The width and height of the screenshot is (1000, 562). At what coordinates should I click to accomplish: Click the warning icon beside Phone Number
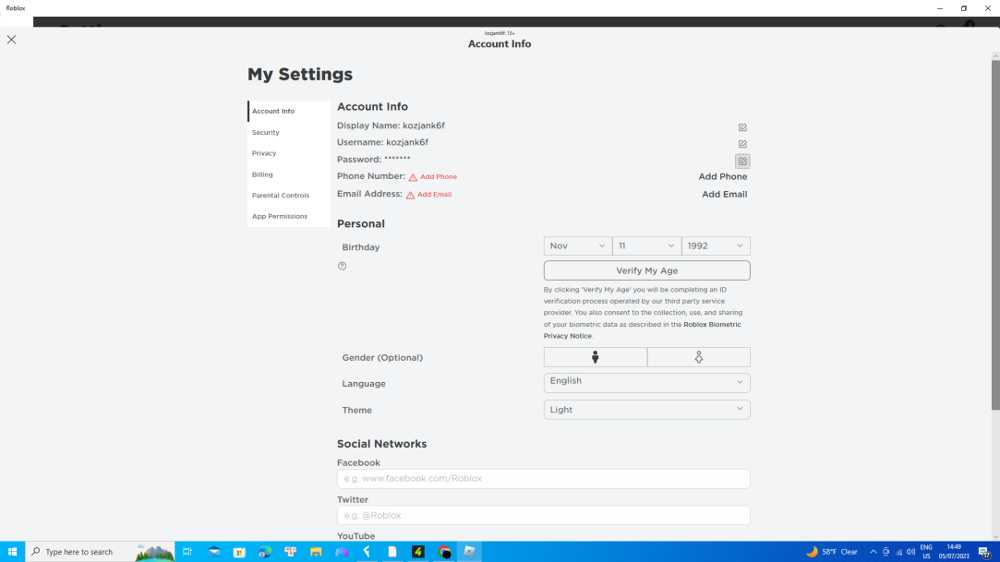click(x=413, y=177)
